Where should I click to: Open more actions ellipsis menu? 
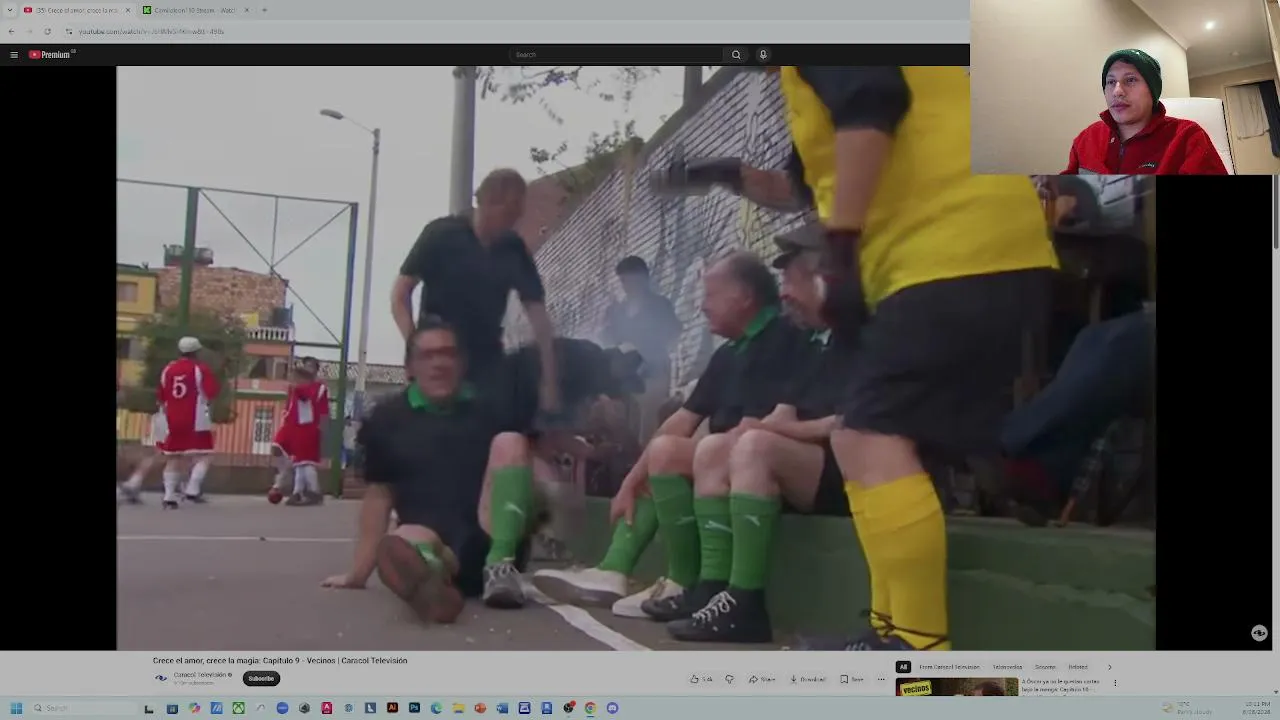pyautogui.click(x=881, y=679)
